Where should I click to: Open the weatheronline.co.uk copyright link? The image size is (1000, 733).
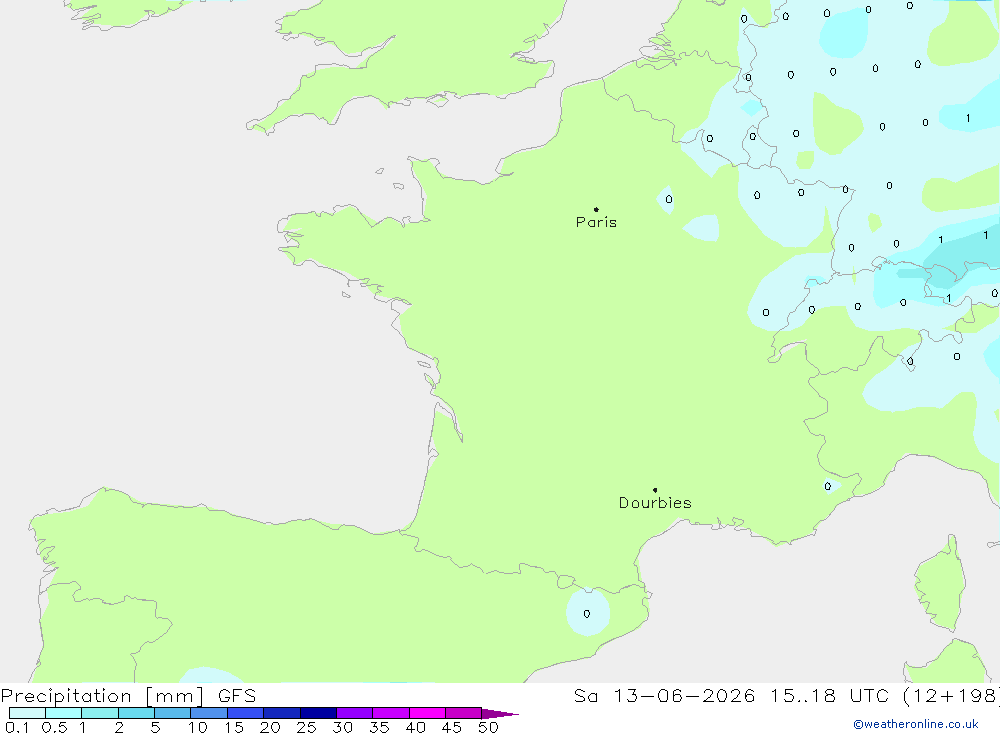pos(916,724)
